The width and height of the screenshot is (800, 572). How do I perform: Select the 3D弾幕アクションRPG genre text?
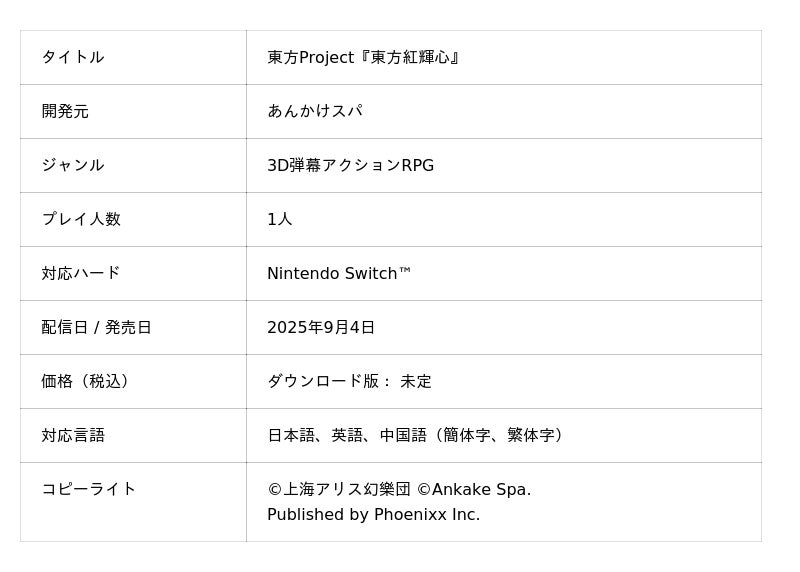(x=350, y=166)
